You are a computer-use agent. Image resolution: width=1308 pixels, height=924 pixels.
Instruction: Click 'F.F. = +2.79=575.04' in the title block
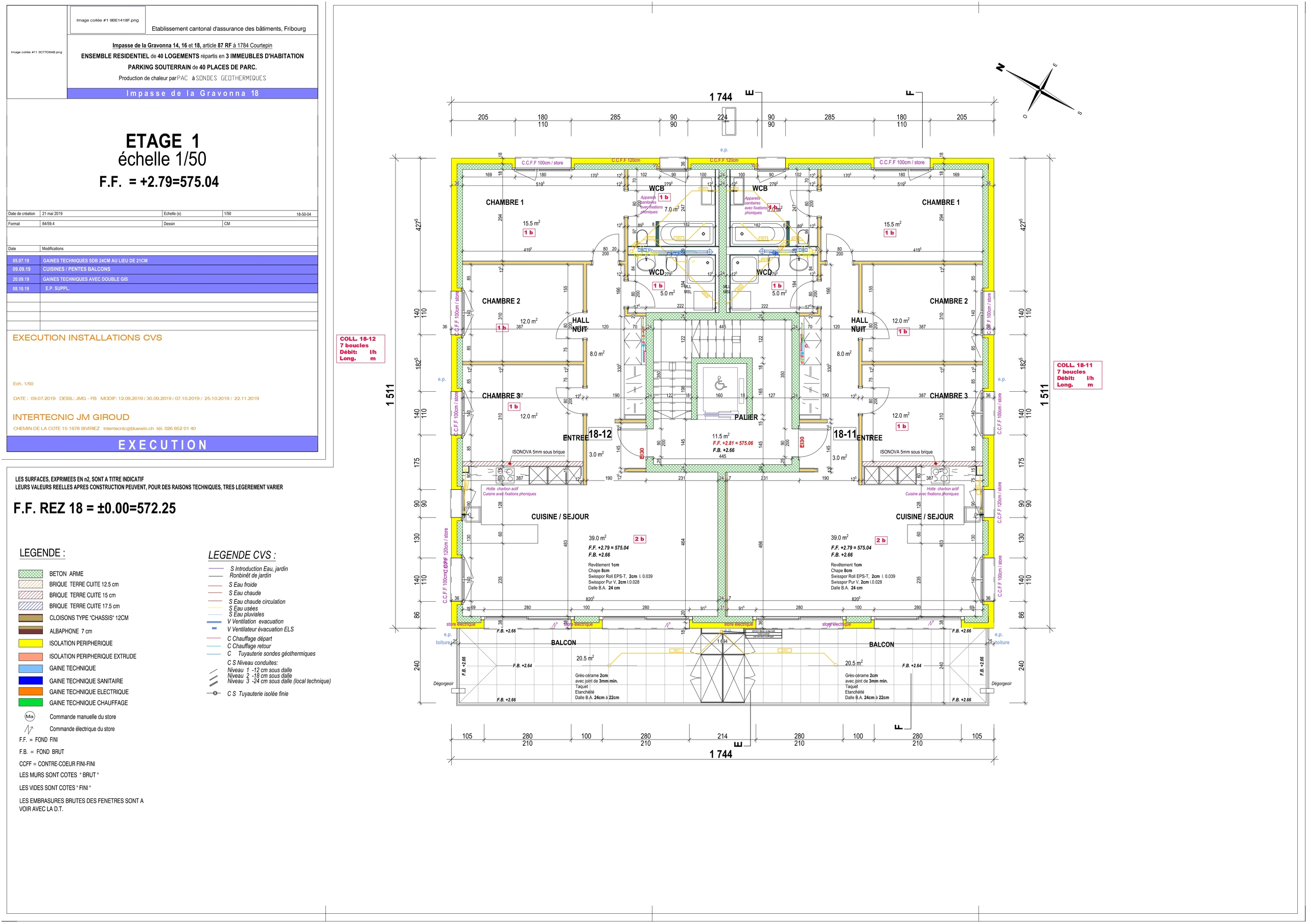pyautogui.click(x=159, y=182)
